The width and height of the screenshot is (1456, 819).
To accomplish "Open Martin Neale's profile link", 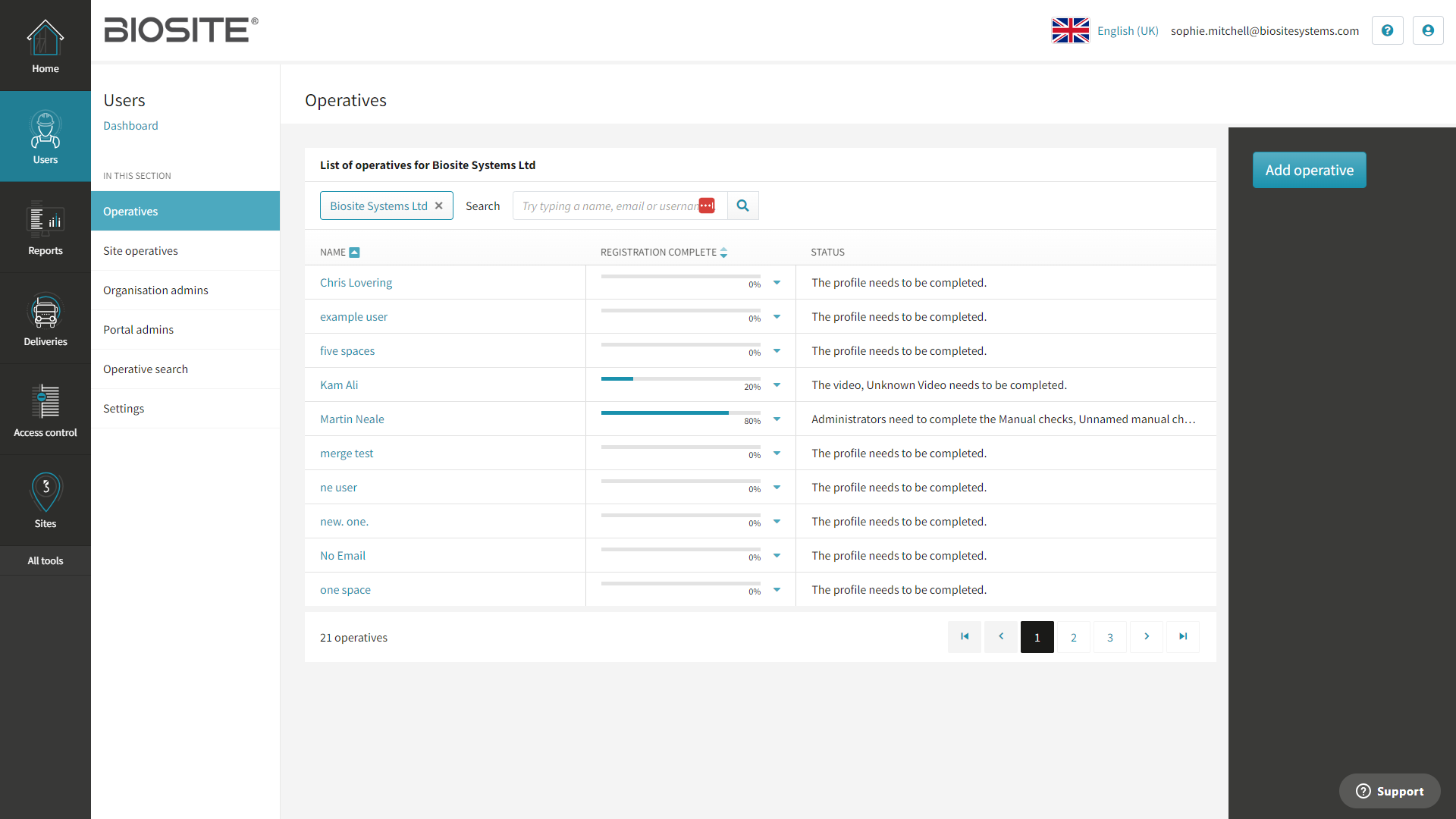I will coord(352,419).
